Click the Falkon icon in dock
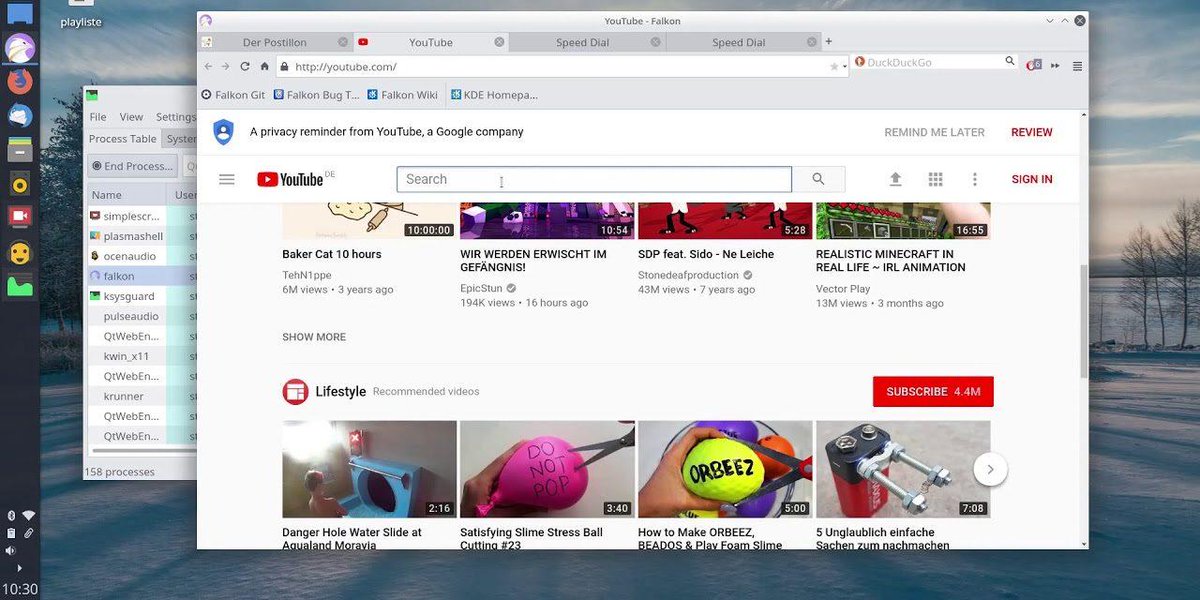Screen dimensions: 1200x600 (20, 47)
